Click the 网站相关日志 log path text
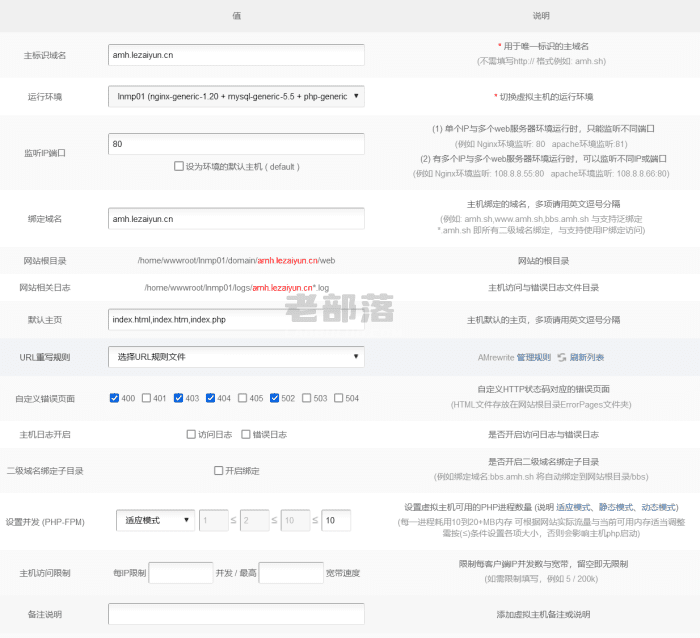Screen dimensions: 700x638 coord(237,288)
